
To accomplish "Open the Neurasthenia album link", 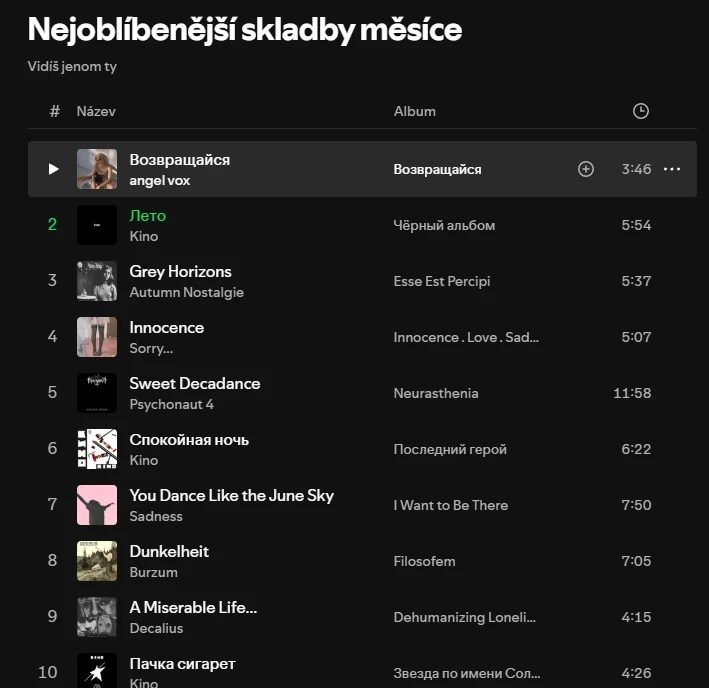I will pyautogui.click(x=436, y=393).
